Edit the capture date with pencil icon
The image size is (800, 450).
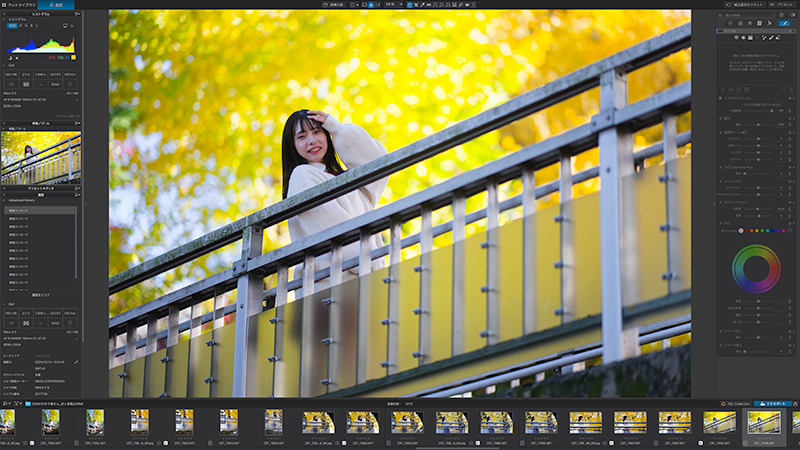76,362
